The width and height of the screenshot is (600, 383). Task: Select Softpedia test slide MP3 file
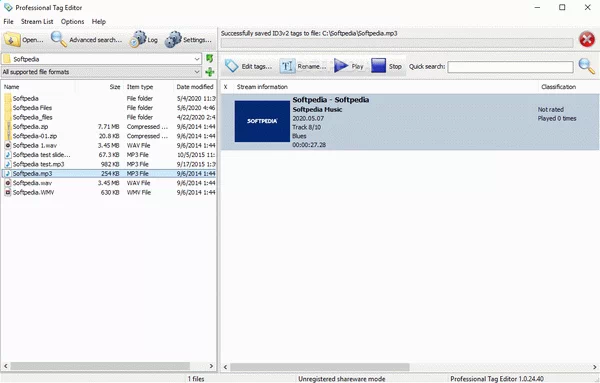click(109, 155)
